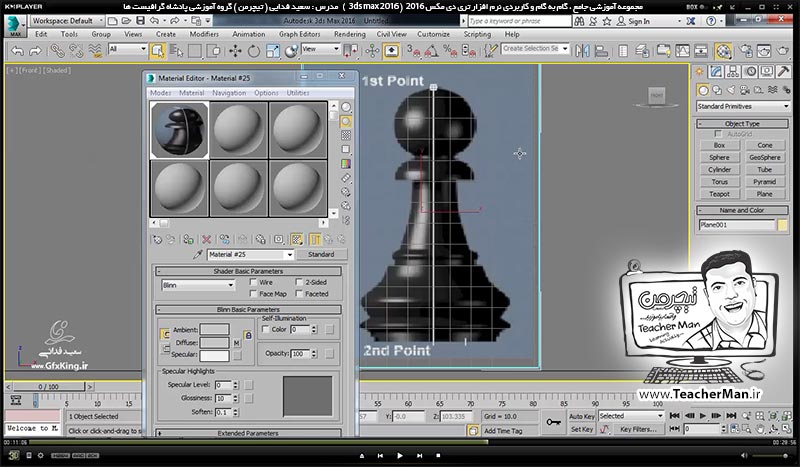This screenshot has height=467, width=800.
Task: Open Material Editor Navigation menu
Action: click(x=229, y=93)
